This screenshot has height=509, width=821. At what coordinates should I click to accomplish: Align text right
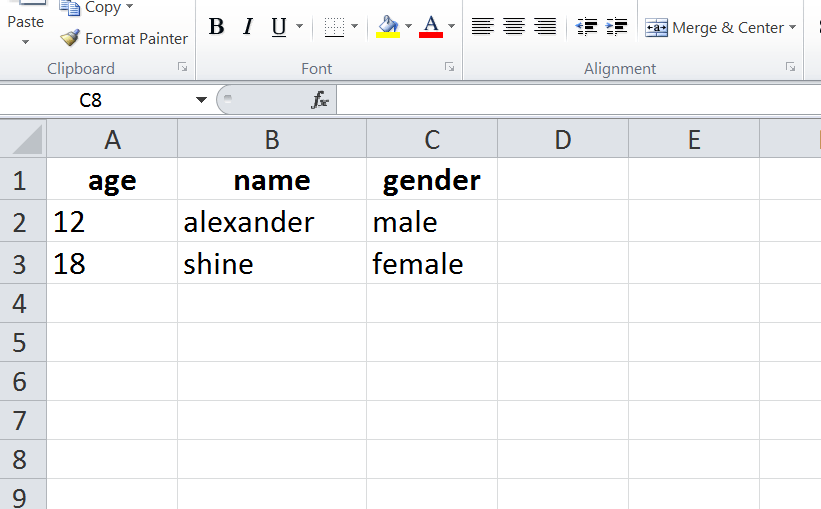pos(545,27)
